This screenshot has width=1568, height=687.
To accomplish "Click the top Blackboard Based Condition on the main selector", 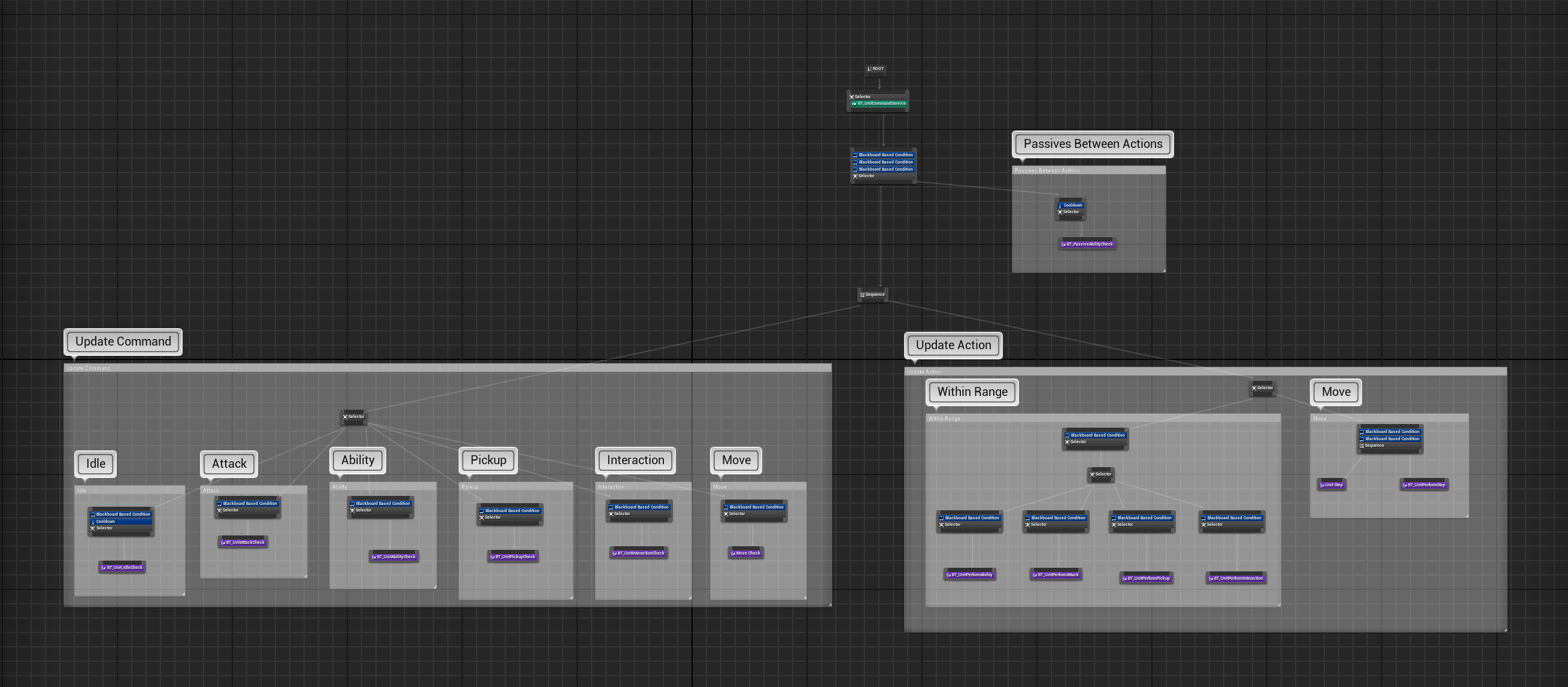I will click(884, 155).
